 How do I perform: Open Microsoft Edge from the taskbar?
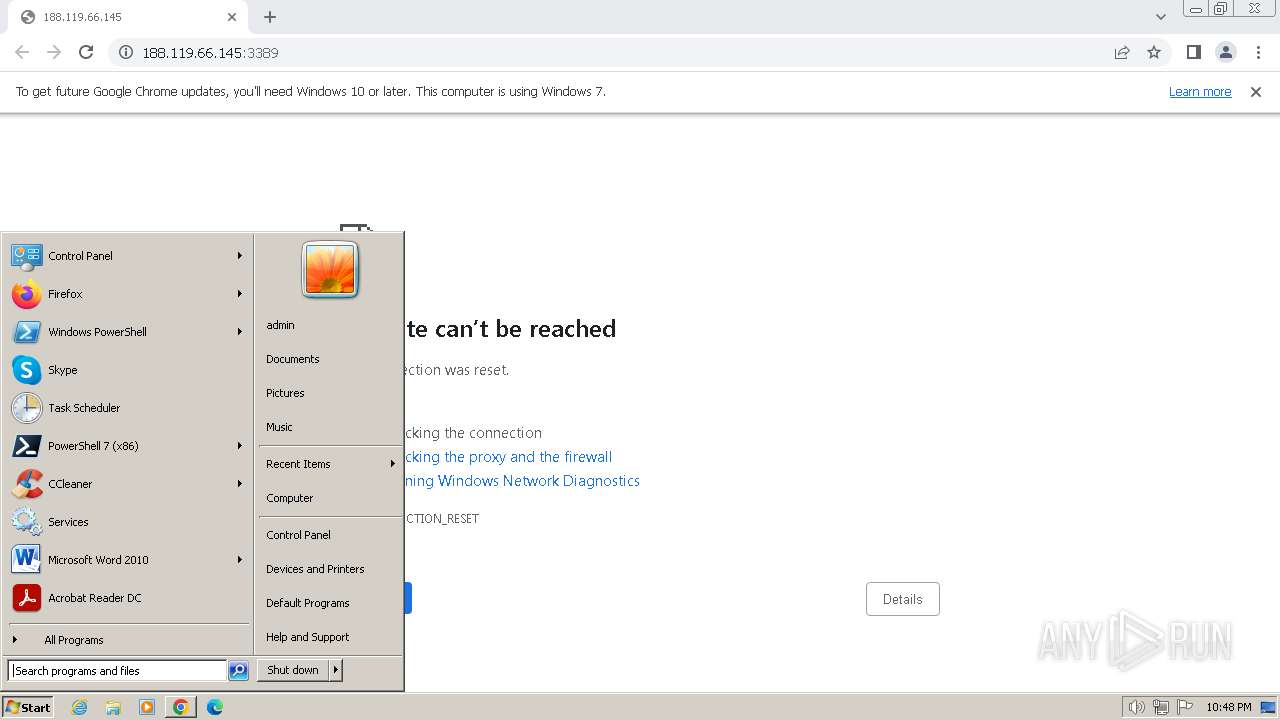215,707
